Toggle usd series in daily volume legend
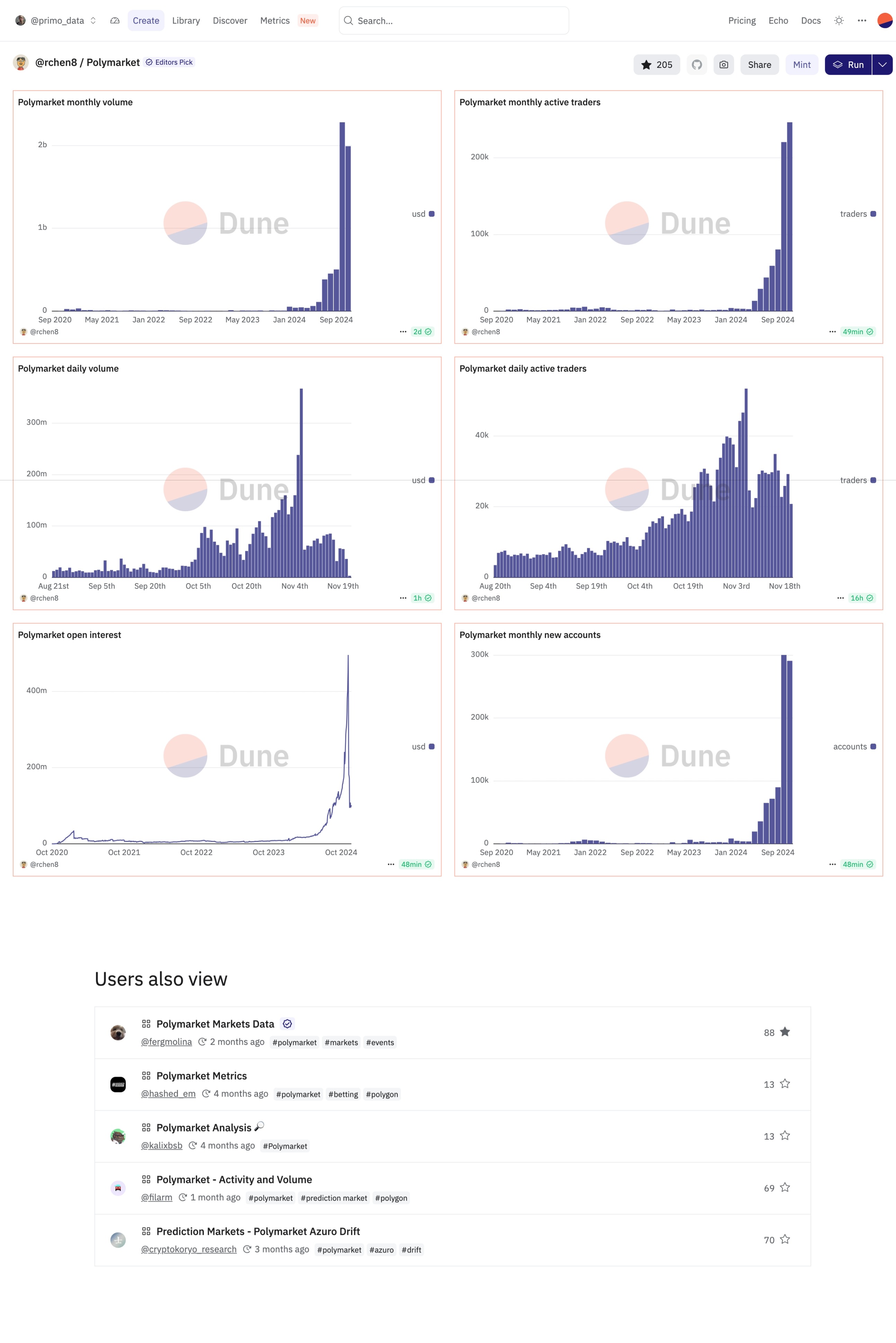The width and height of the screenshot is (896, 1343). click(423, 480)
